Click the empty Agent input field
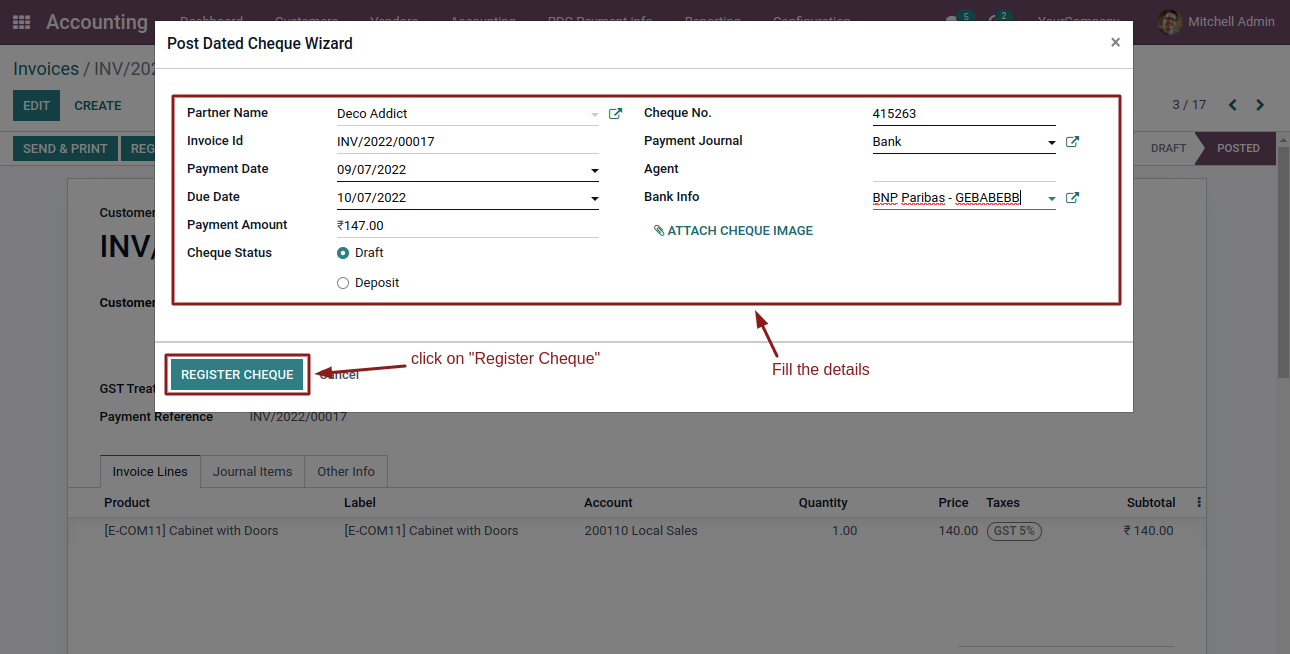The width and height of the screenshot is (1290, 654). click(x=964, y=170)
